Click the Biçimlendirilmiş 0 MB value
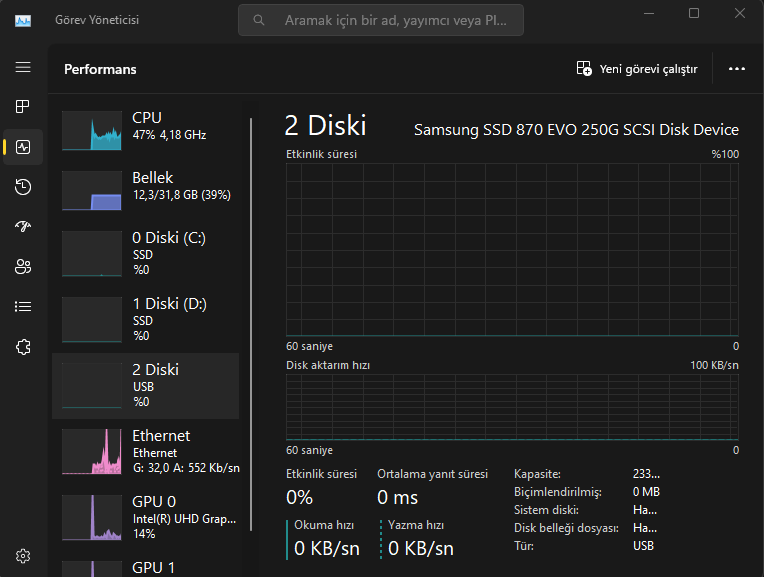Screen dimensions: 764x577 point(647,492)
